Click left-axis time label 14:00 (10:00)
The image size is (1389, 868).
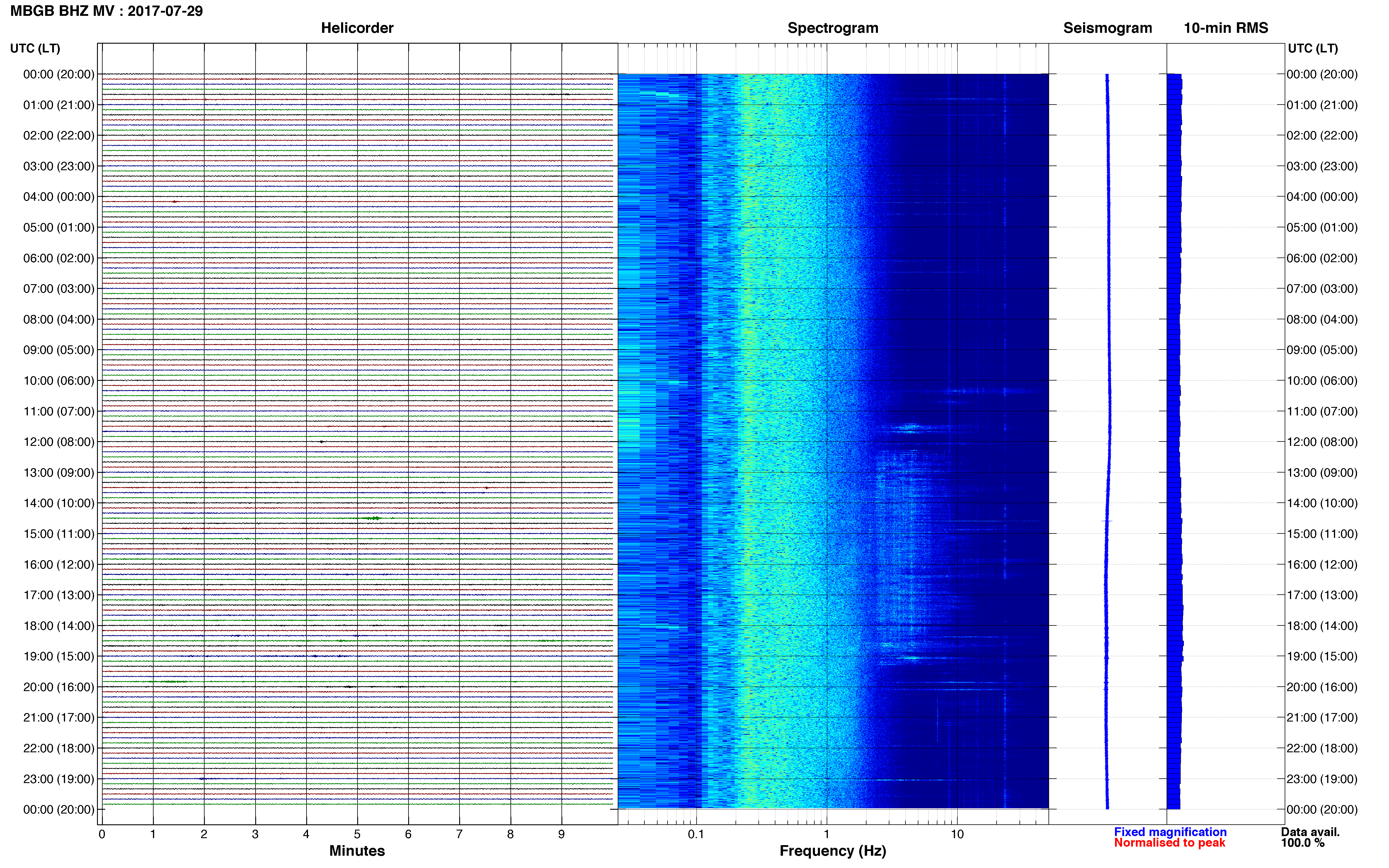(59, 504)
